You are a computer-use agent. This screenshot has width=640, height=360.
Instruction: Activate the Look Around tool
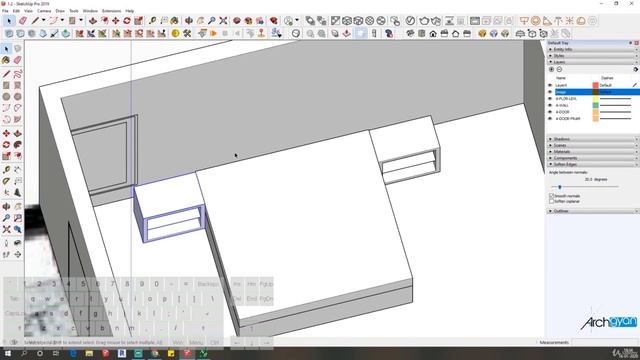(17, 243)
